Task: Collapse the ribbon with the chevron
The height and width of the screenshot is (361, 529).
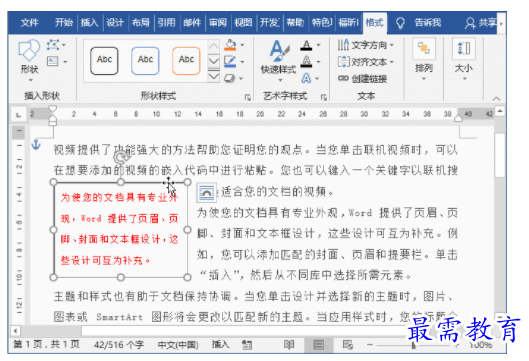Action: pos(496,99)
